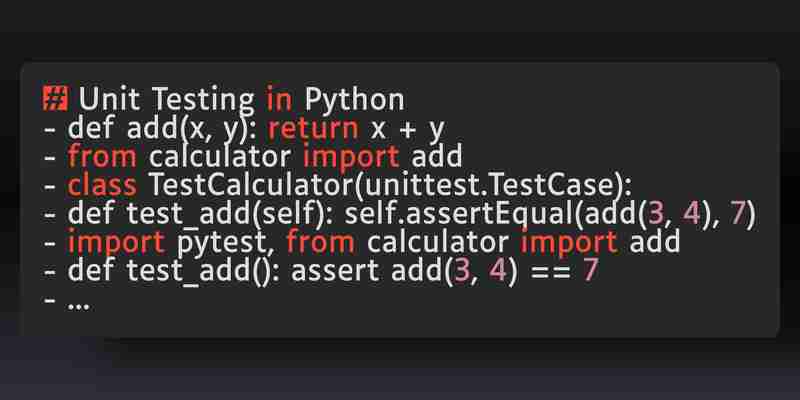This screenshot has width=800, height=400.
Task: Click 'TestCalculator(unittest.TestCase):' text
Action: [x=390, y=185]
